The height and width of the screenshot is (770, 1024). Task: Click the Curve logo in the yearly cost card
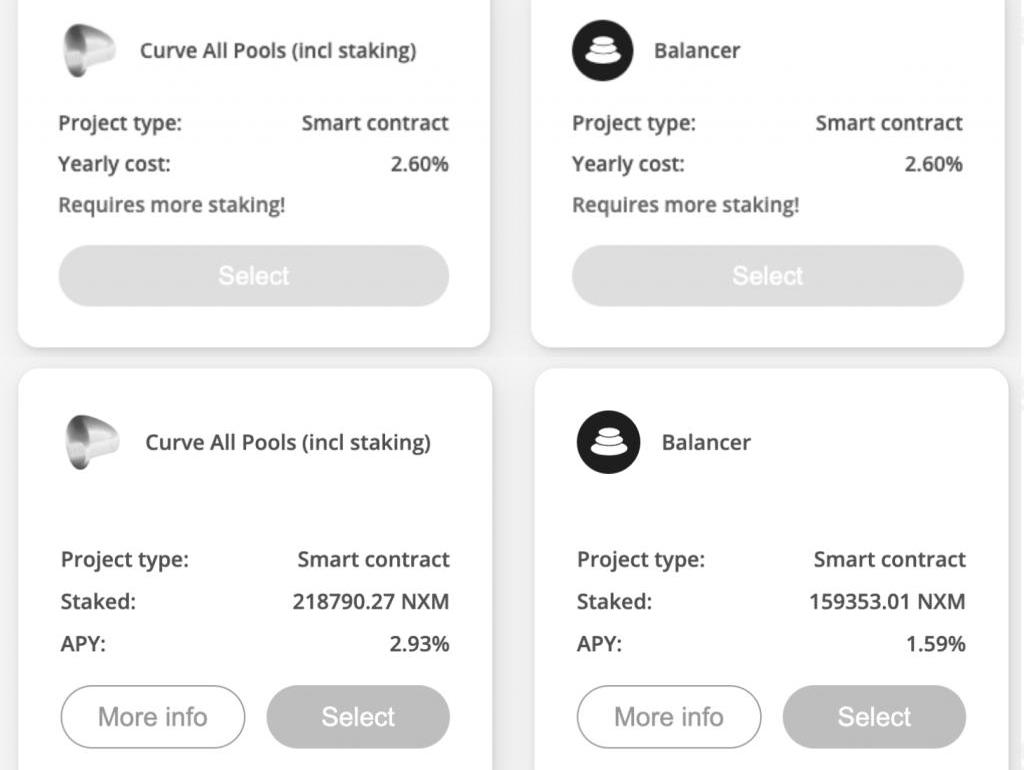89,51
